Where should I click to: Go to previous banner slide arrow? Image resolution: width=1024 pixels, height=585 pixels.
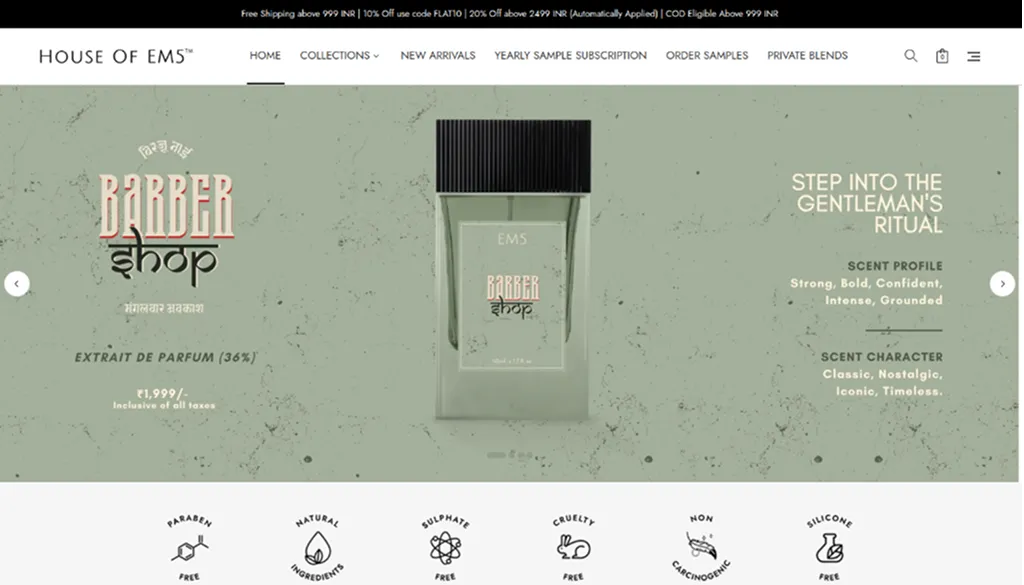coord(17,284)
